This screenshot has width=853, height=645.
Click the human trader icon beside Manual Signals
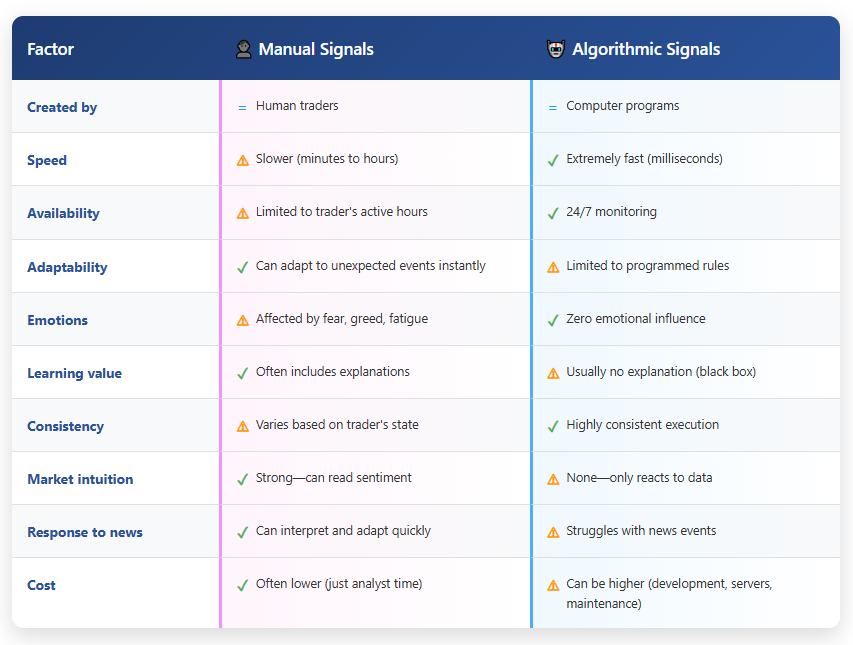[243, 49]
